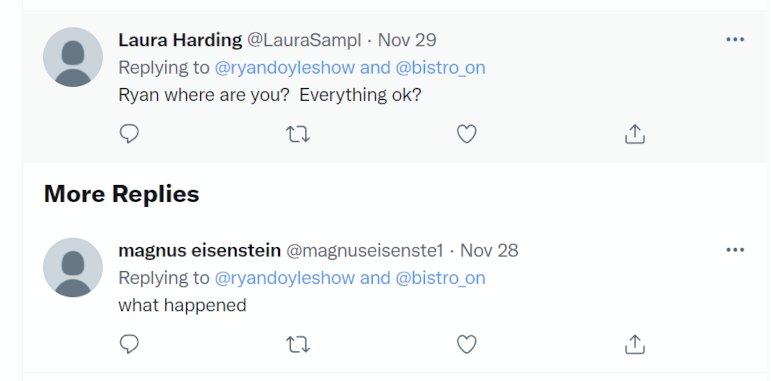The image size is (771, 381).
Task: Open more options for Laura Harding's tweet
Action: (735, 39)
